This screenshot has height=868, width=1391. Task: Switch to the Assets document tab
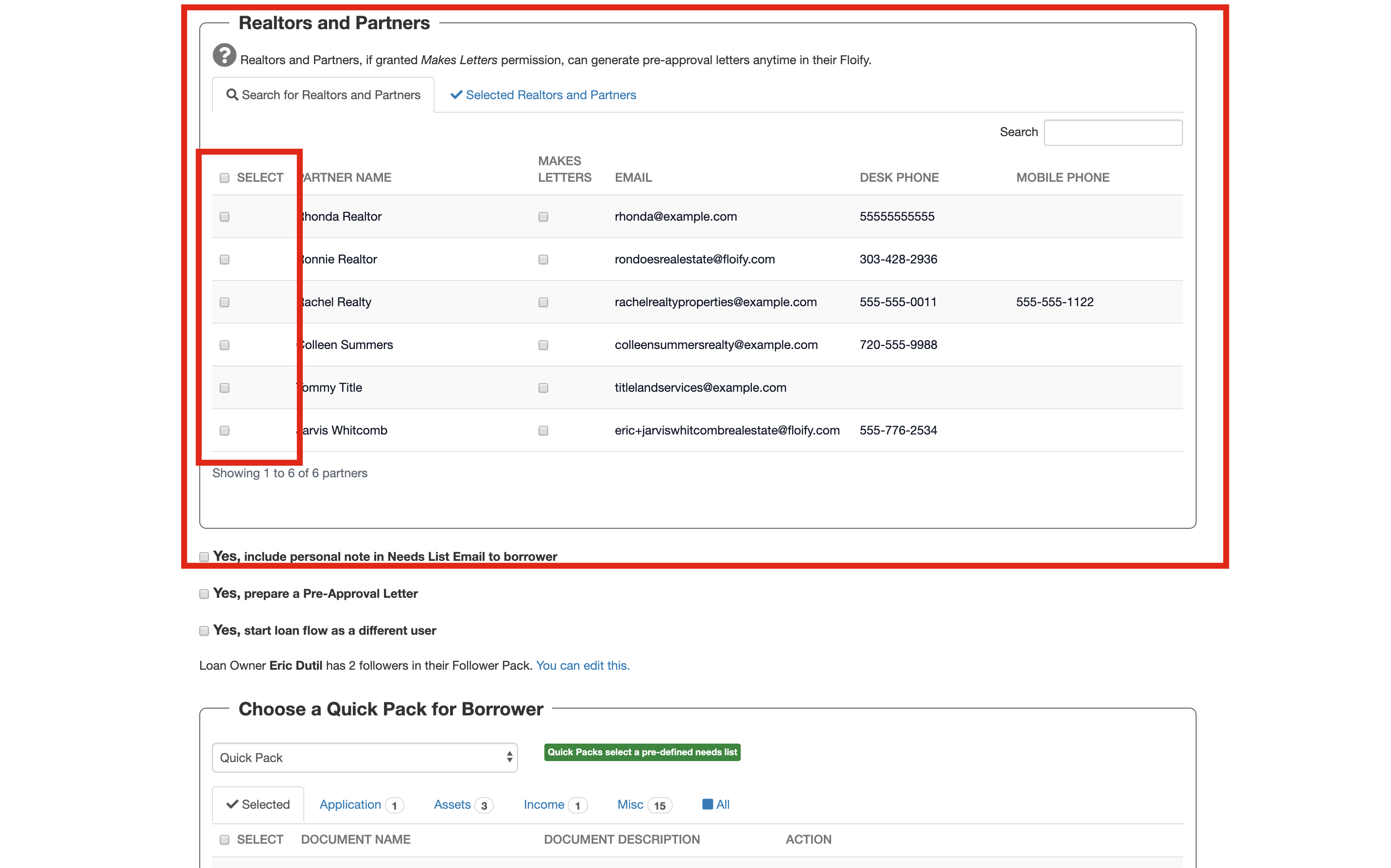click(452, 804)
